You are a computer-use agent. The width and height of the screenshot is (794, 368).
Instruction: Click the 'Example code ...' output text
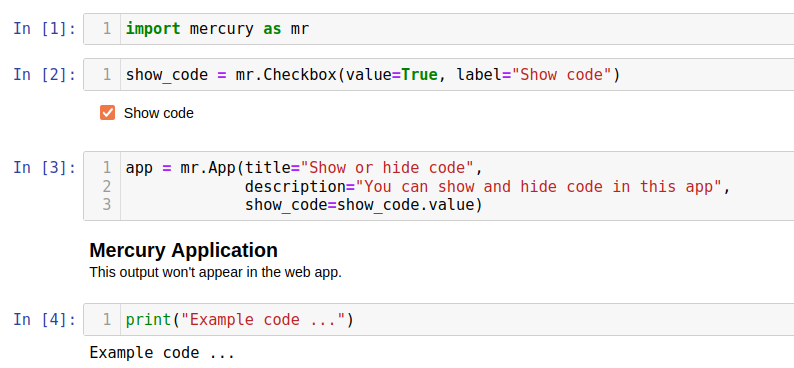pos(162,352)
